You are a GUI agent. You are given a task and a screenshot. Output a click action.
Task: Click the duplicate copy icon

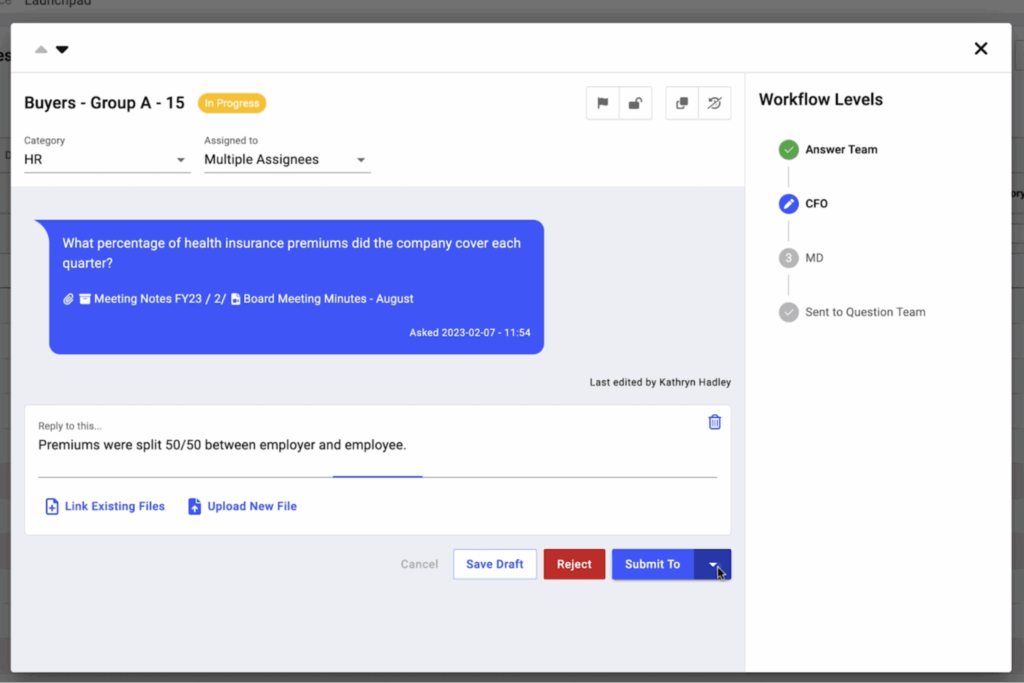(682, 103)
